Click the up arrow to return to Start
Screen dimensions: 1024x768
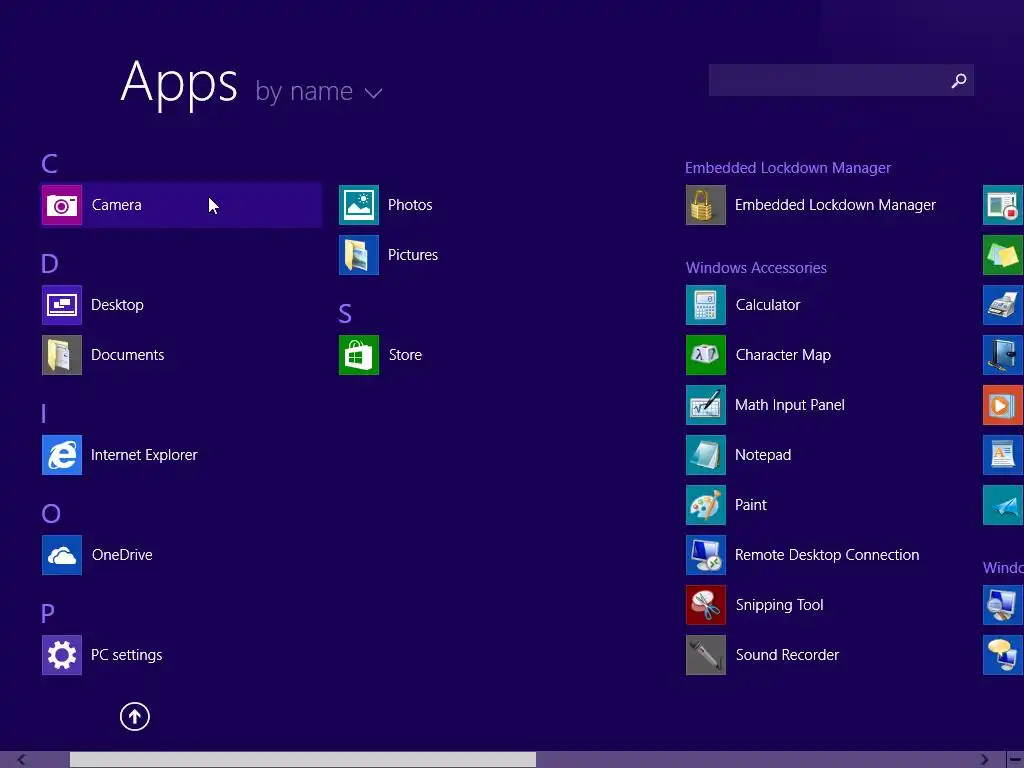pos(135,716)
